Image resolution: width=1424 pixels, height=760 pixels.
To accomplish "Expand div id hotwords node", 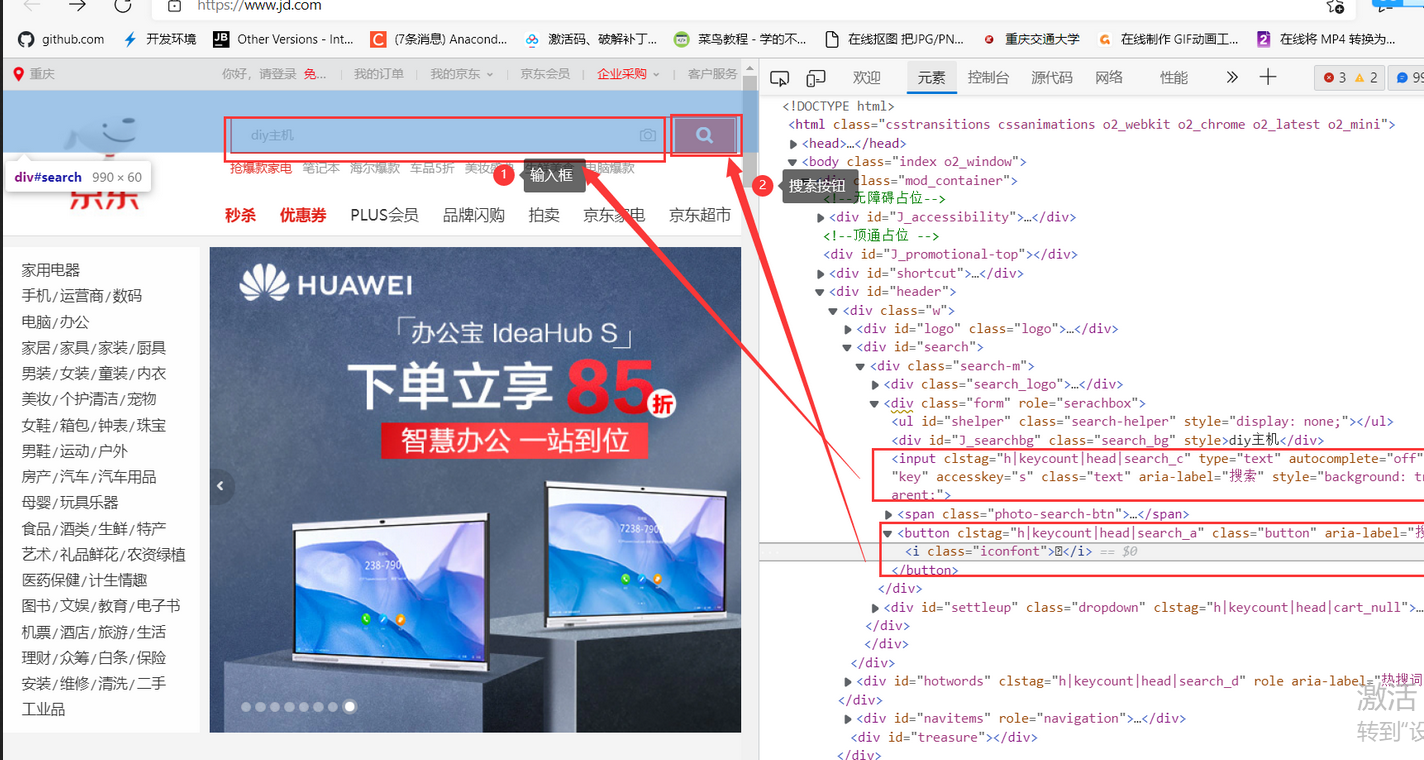I will coord(848,681).
